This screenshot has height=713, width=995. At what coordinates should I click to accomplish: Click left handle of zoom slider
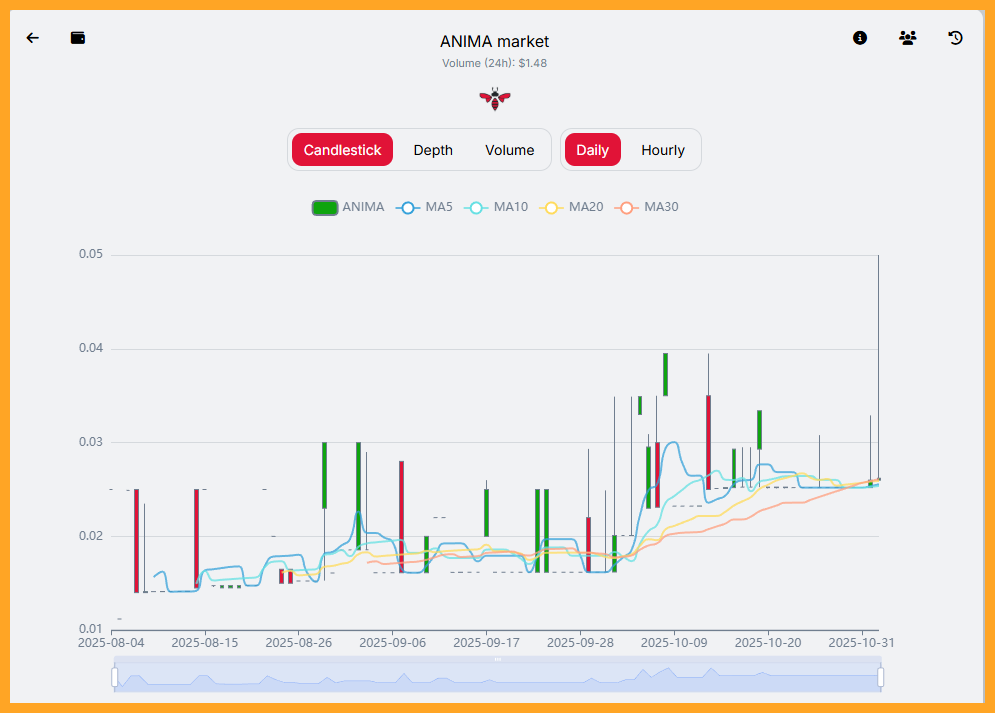pos(115,678)
